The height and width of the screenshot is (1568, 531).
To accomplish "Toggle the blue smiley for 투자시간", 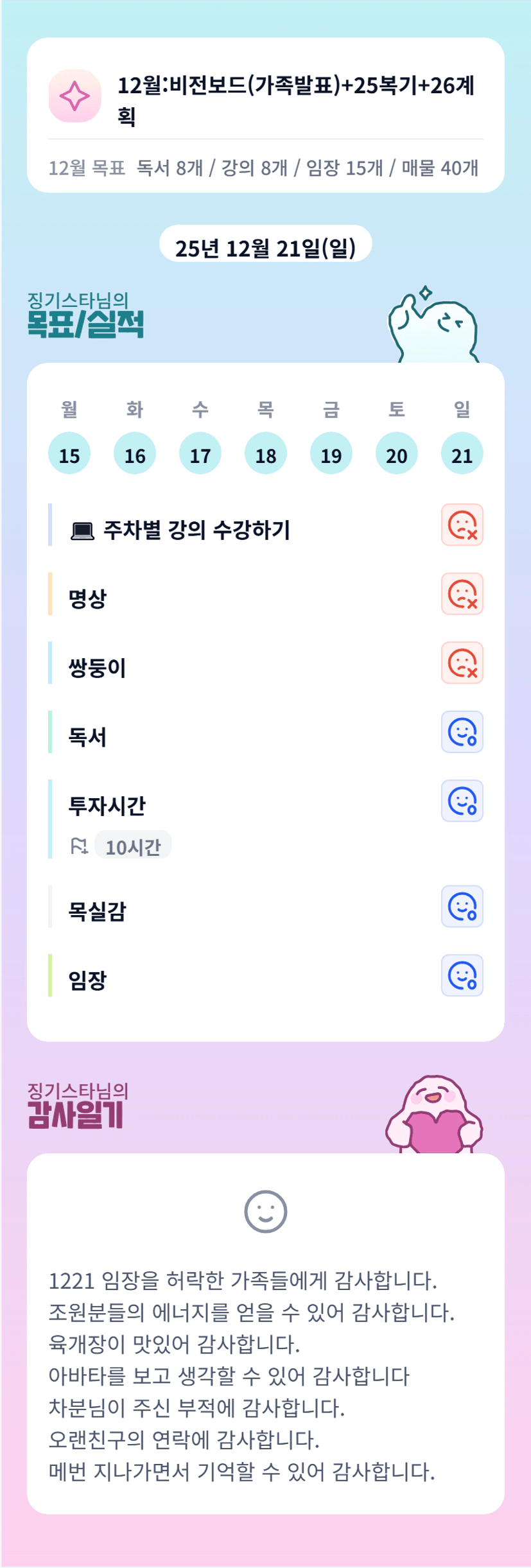I will pos(462,801).
